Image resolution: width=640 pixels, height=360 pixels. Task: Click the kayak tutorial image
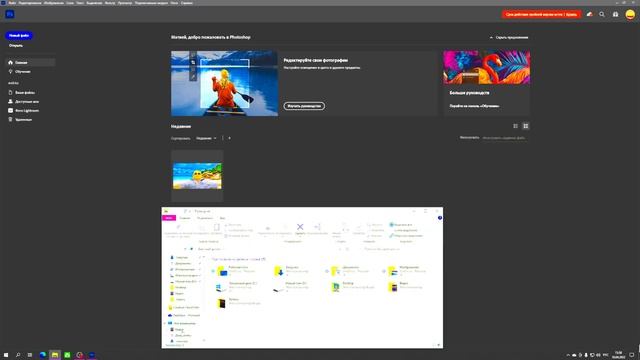click(x=224, y=83)
